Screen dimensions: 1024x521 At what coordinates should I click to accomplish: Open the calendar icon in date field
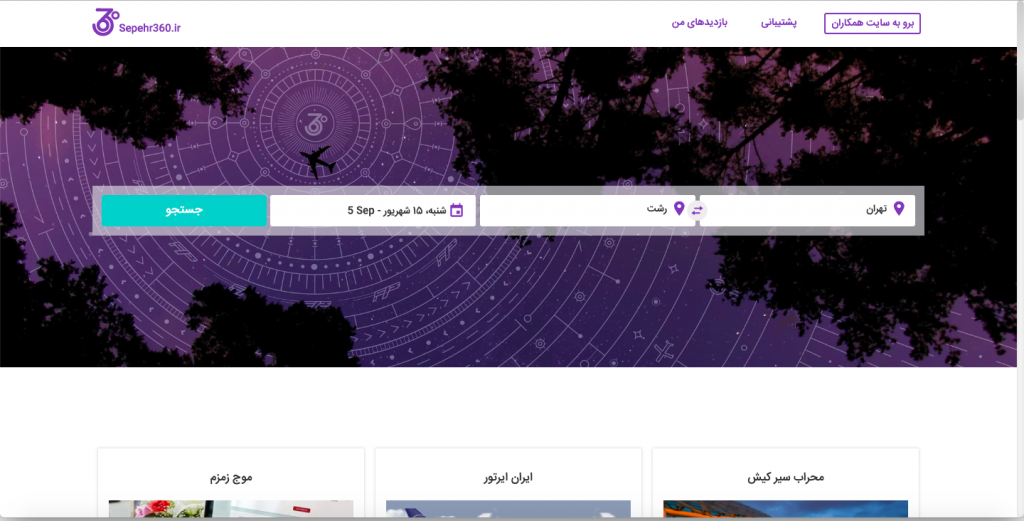tap(456, 210)
